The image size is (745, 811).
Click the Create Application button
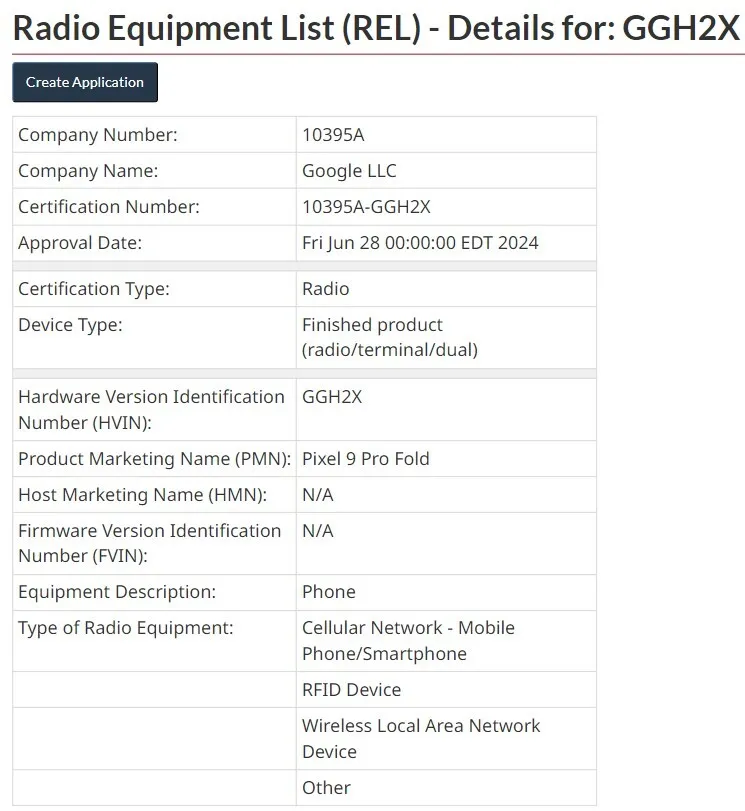[x=85, y=82]
